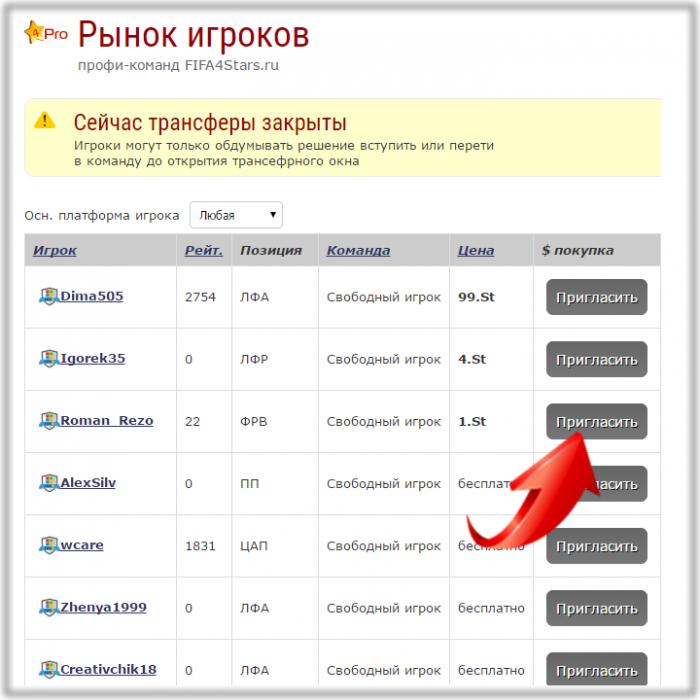Open the Zhenya1999 player profile link
This screenshot has width=700, height=700.
click(103, 607)
